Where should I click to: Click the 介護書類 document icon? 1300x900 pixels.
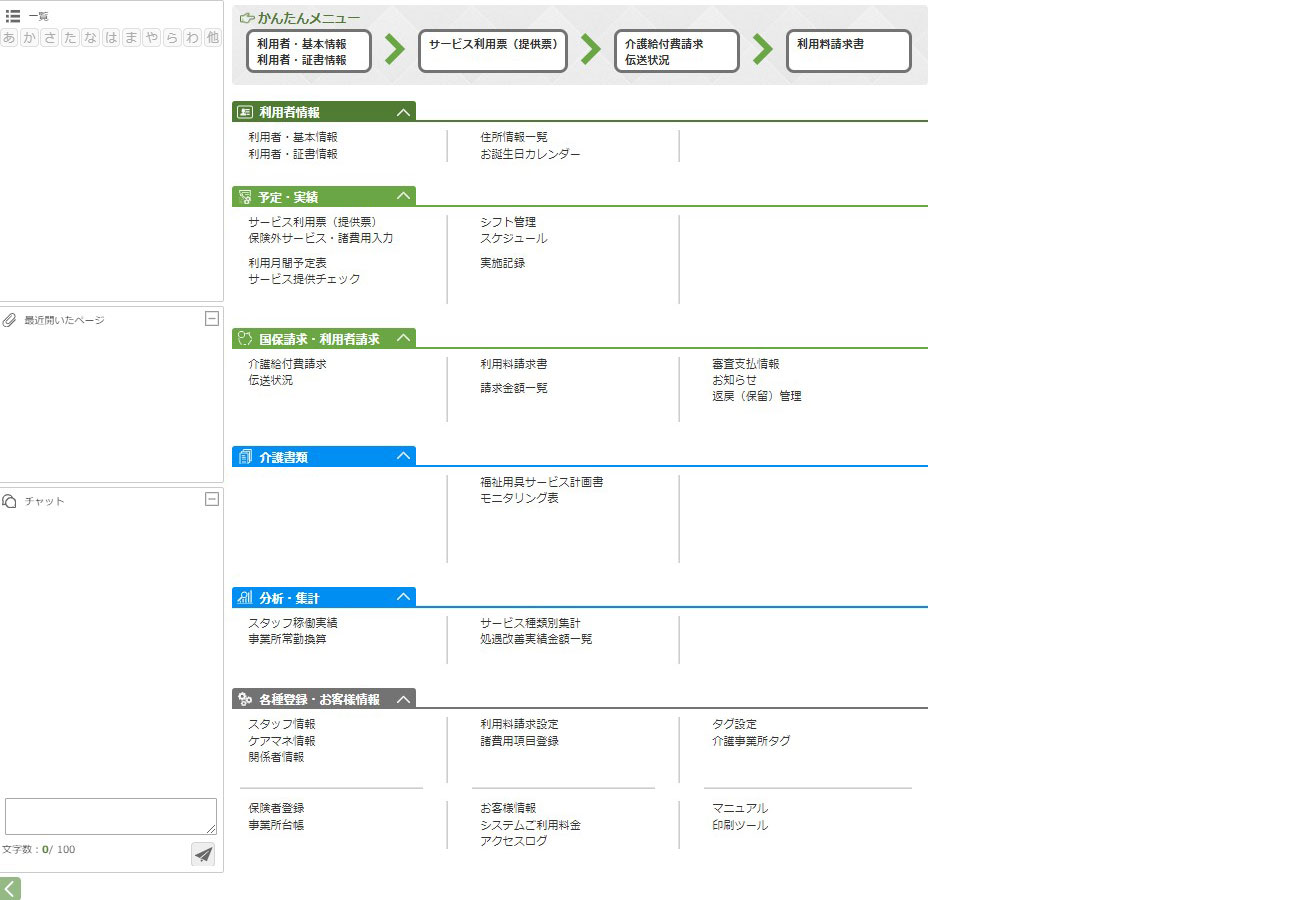click(x=245, y=457)
